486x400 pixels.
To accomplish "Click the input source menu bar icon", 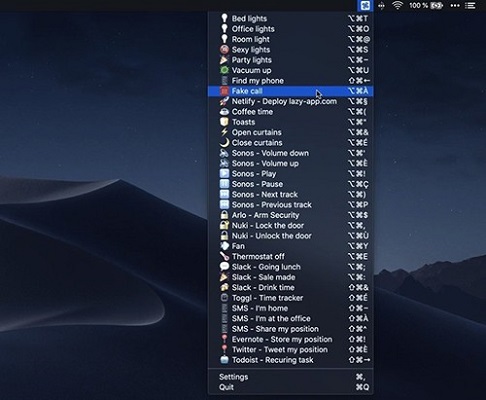I will (381, 6).
